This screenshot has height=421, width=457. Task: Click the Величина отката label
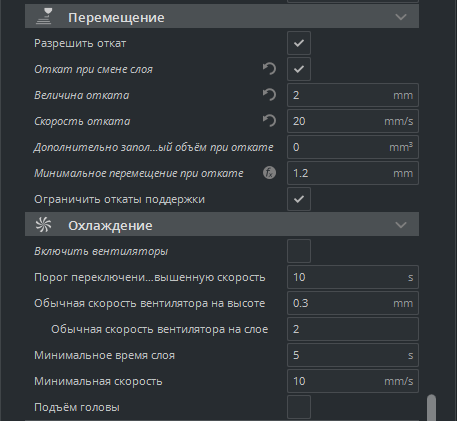pos(82,95)
